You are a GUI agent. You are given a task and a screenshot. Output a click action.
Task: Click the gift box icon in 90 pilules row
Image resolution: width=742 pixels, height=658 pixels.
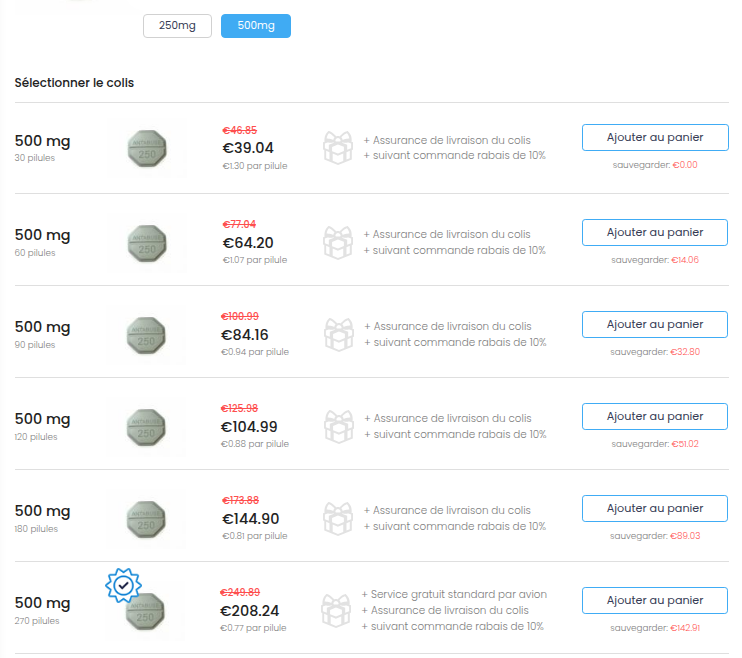tap(337, 334)
